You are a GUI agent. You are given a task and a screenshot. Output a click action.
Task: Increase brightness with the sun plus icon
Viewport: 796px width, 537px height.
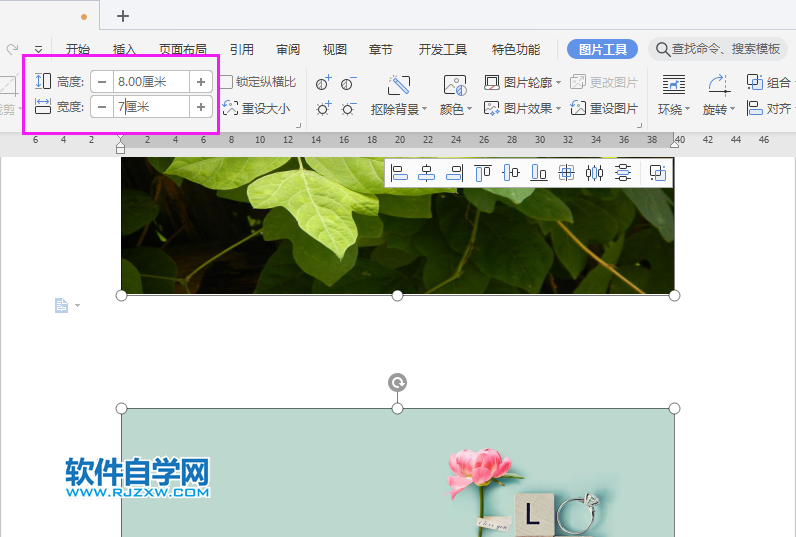pyautogui.click(x=323, y=108)
